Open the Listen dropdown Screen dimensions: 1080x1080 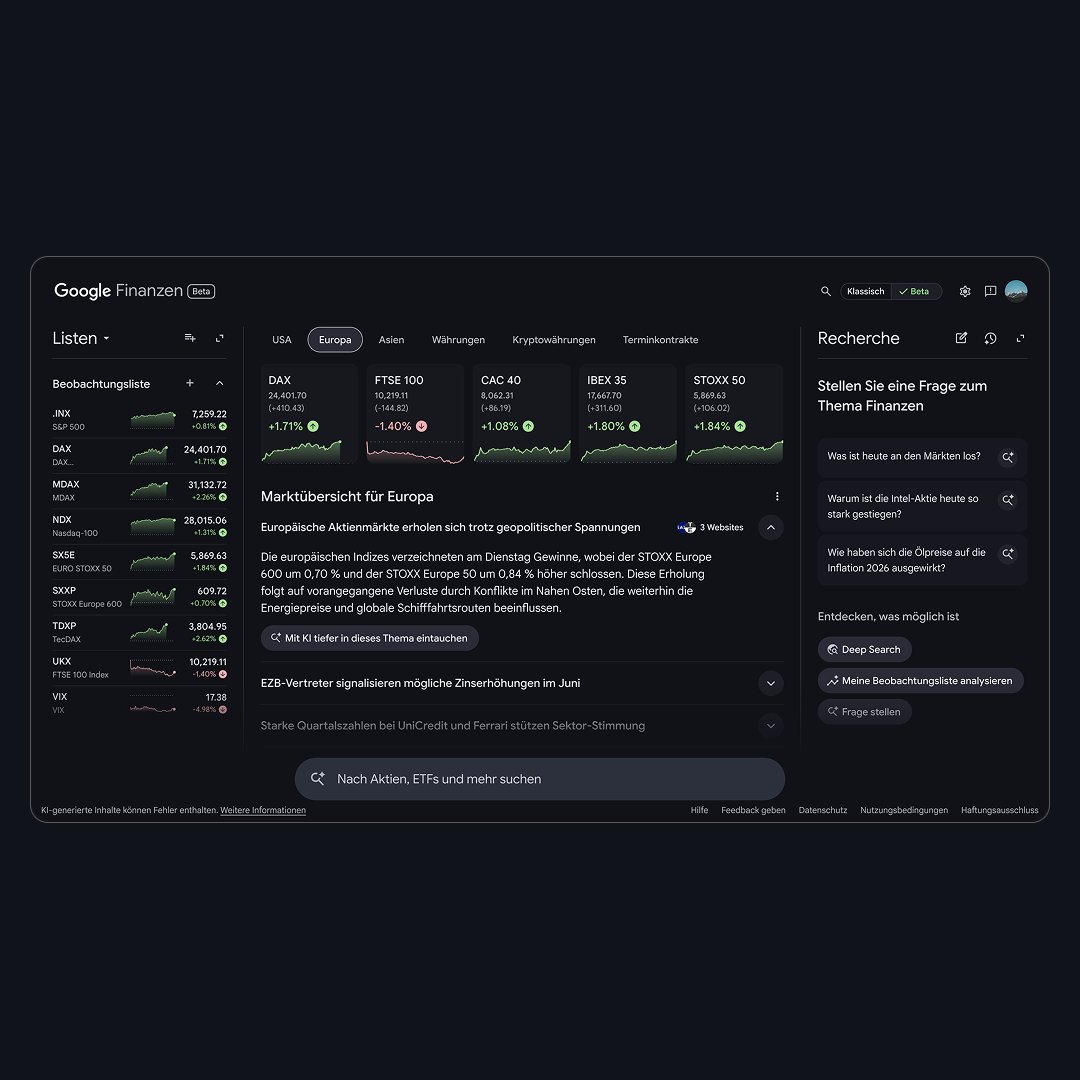pyautogui.click(x=81, y=338)
